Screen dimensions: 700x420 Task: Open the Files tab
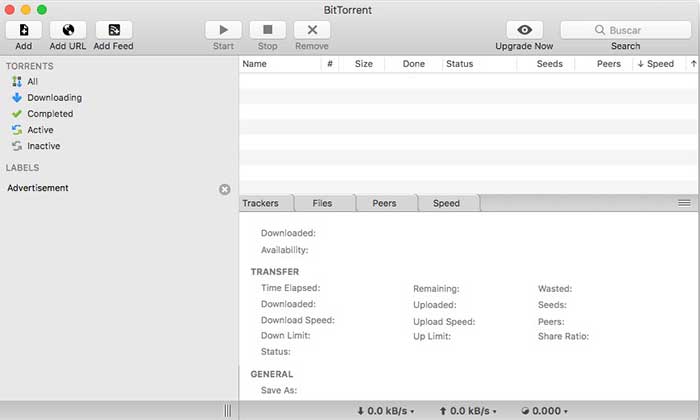point(325,203)
